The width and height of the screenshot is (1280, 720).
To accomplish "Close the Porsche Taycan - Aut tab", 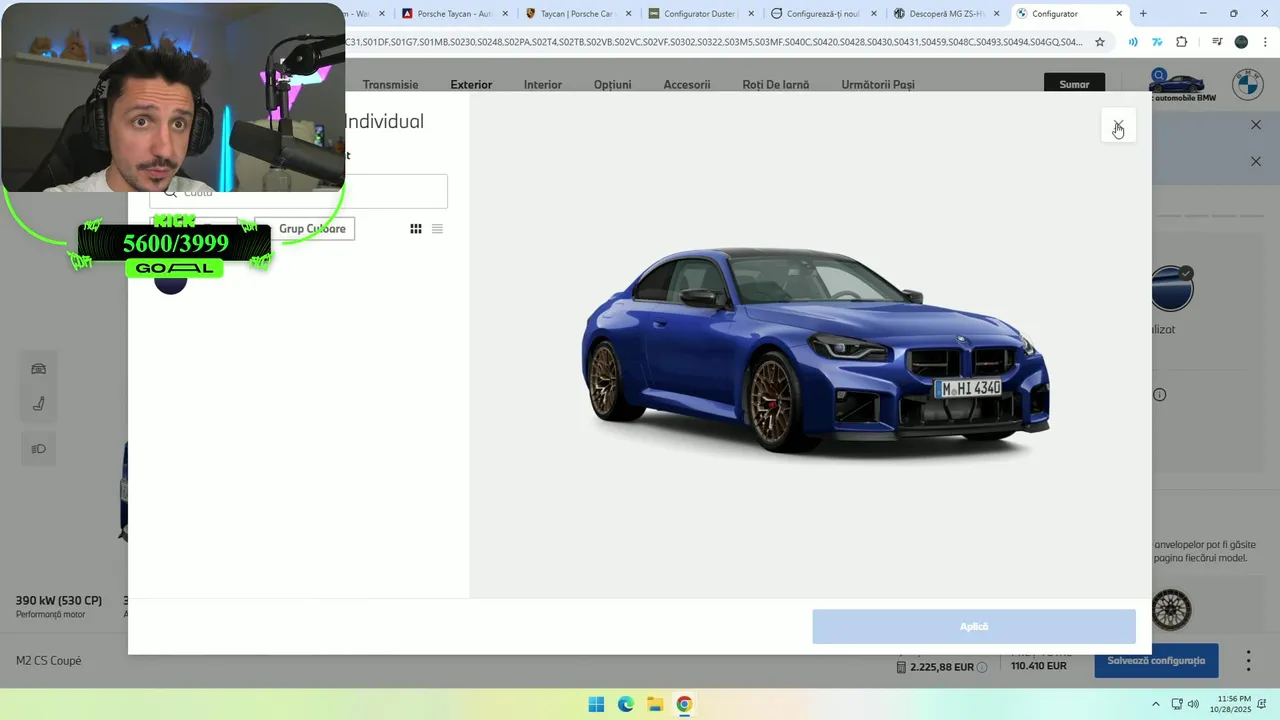I will click(x=505, y=14).
